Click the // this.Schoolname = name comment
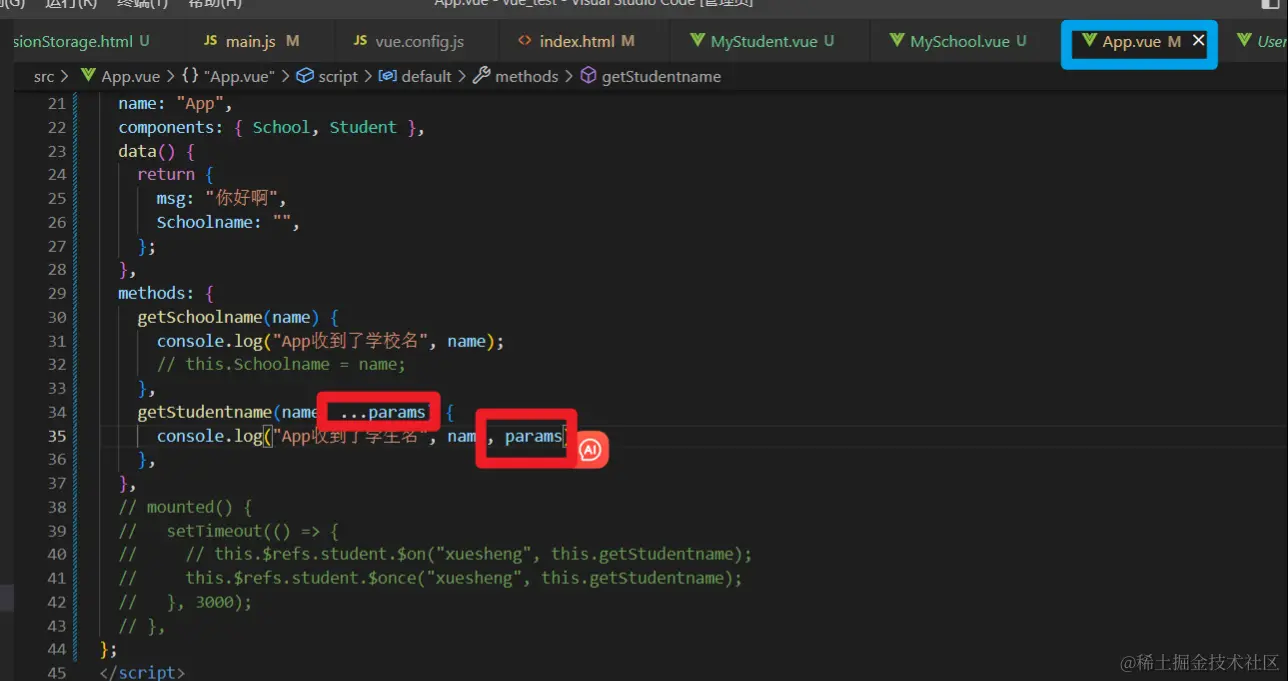This screenshot has width=1288, height=681. point(281,364)
